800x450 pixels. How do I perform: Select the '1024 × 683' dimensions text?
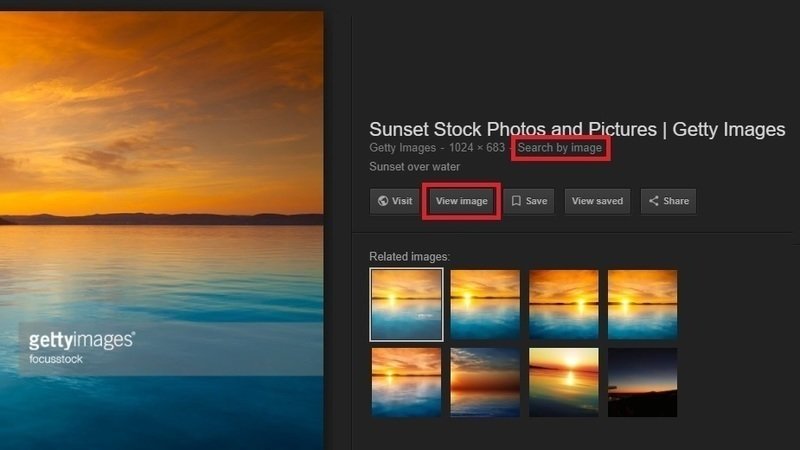click(x=477, y=148)
